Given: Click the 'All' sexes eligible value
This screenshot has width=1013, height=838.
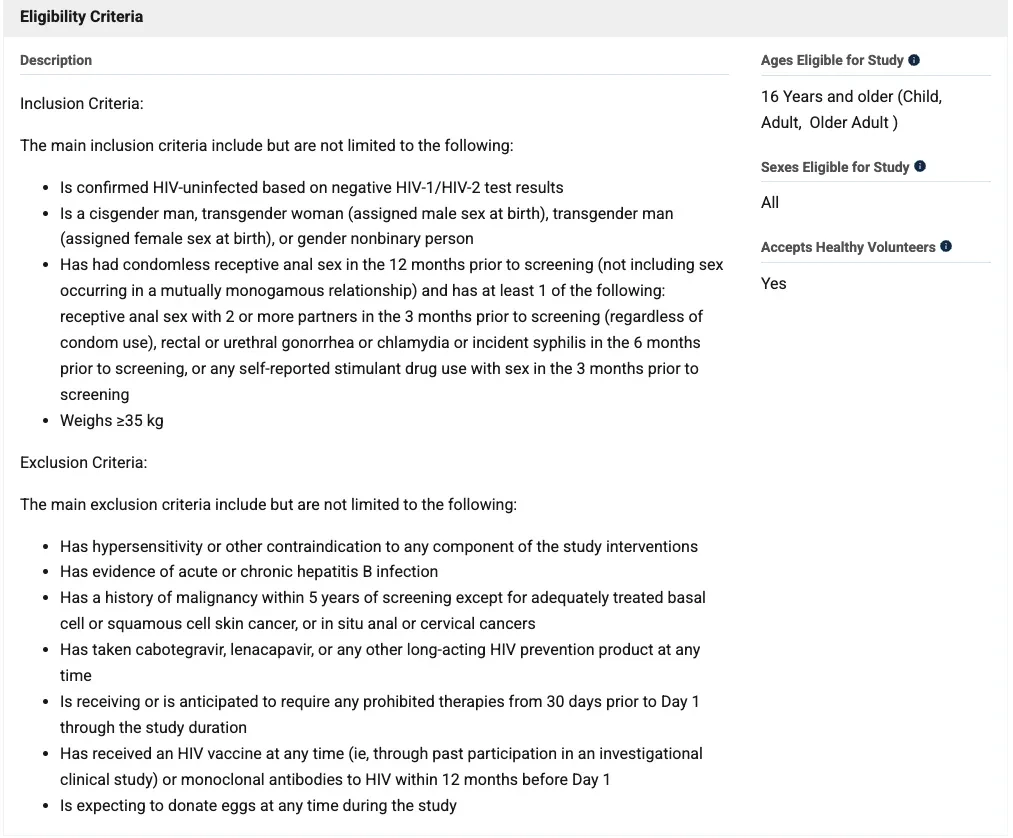Looking at the screenshot, I should pos(770,202).
